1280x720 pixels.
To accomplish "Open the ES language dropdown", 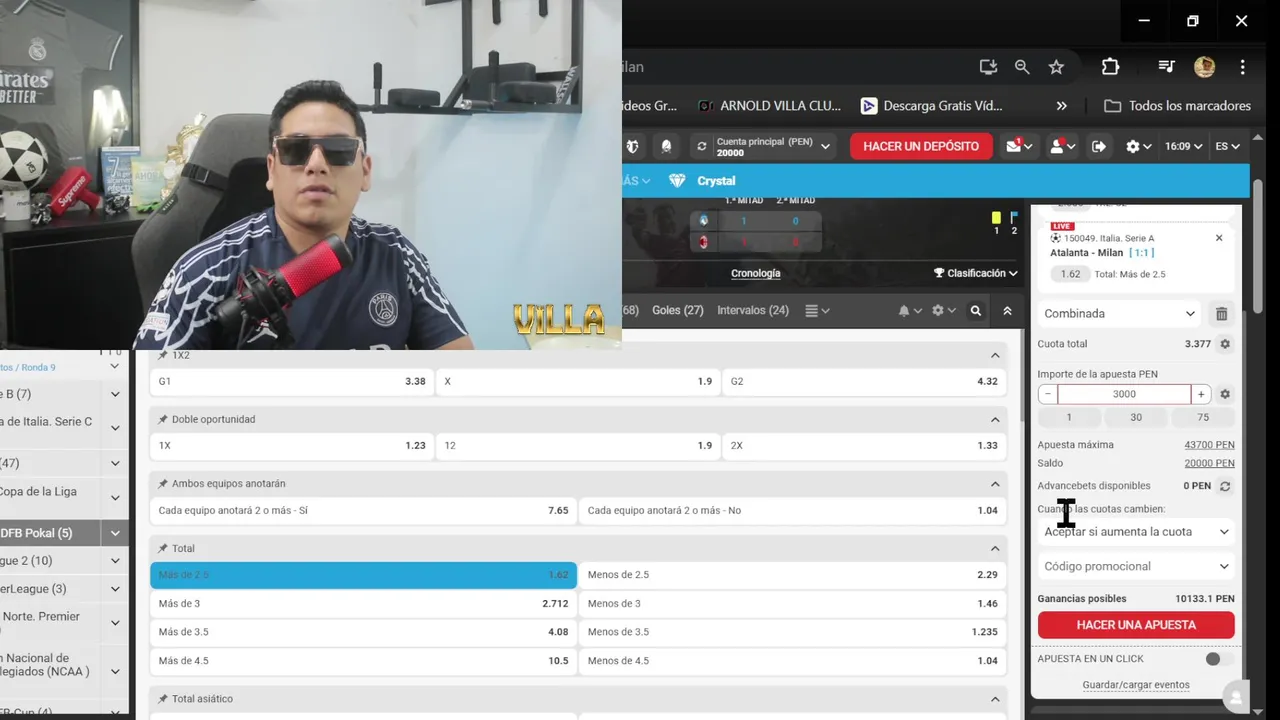I will point(1228,146).
